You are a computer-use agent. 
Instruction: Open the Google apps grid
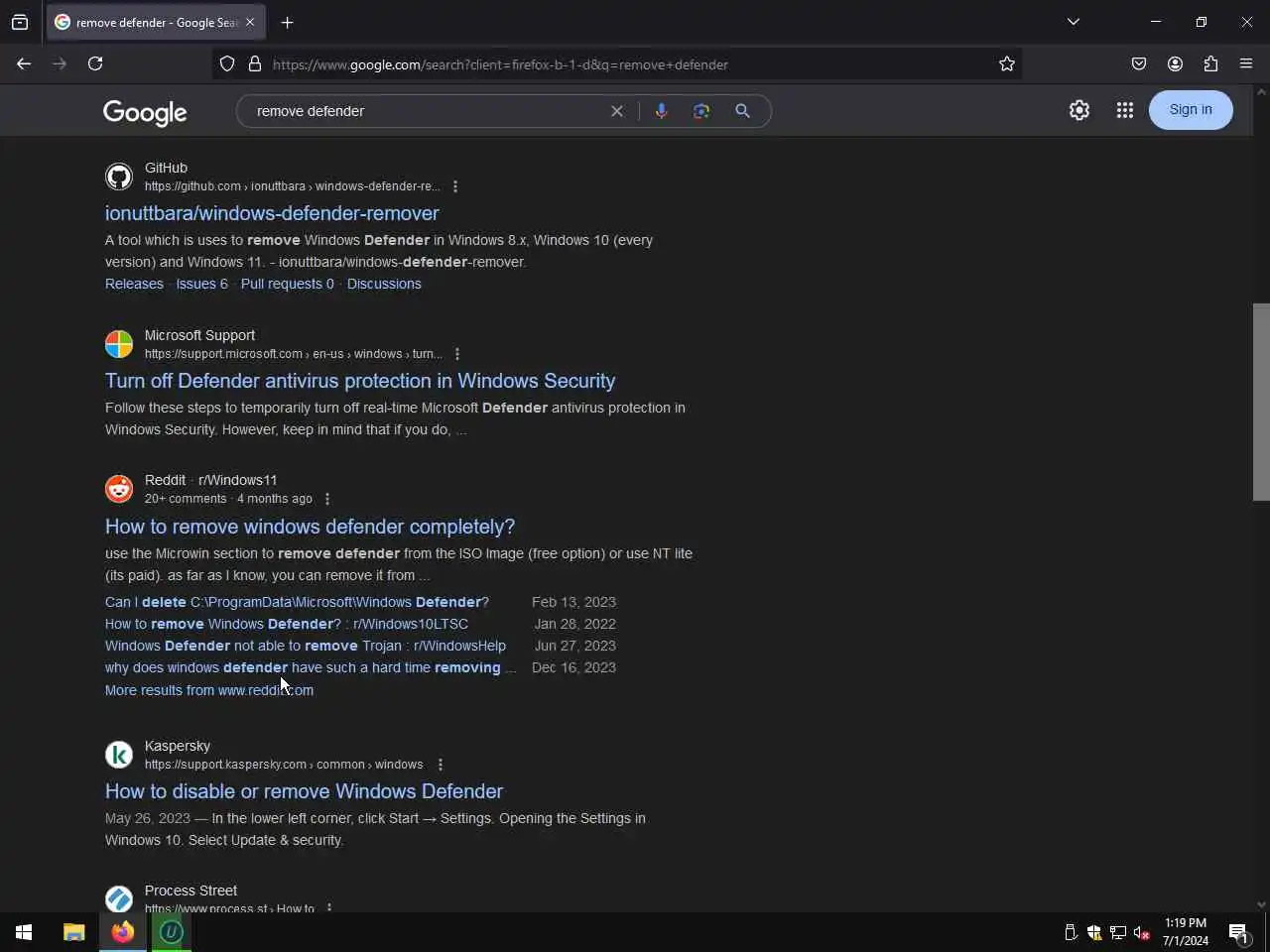[1124, 110]
